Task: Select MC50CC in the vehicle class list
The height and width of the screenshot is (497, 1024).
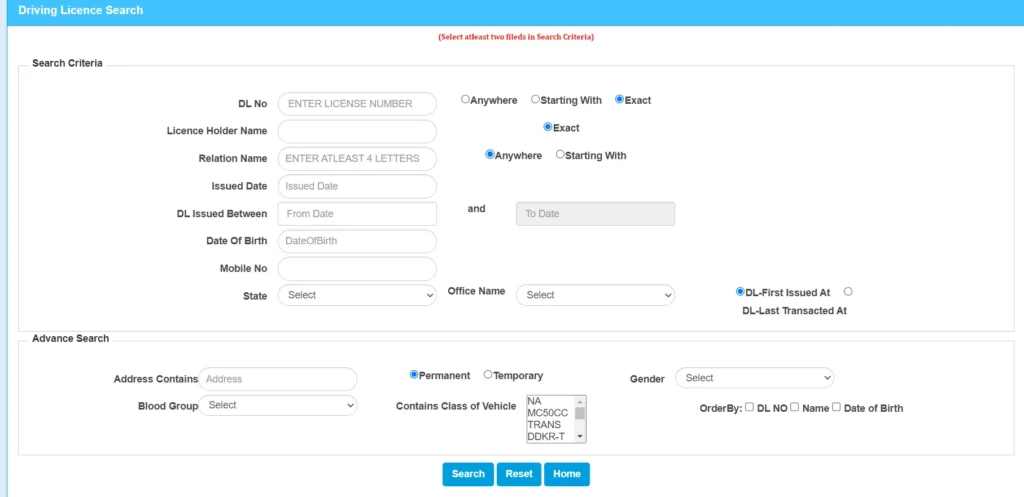Action: click(548, 413)
